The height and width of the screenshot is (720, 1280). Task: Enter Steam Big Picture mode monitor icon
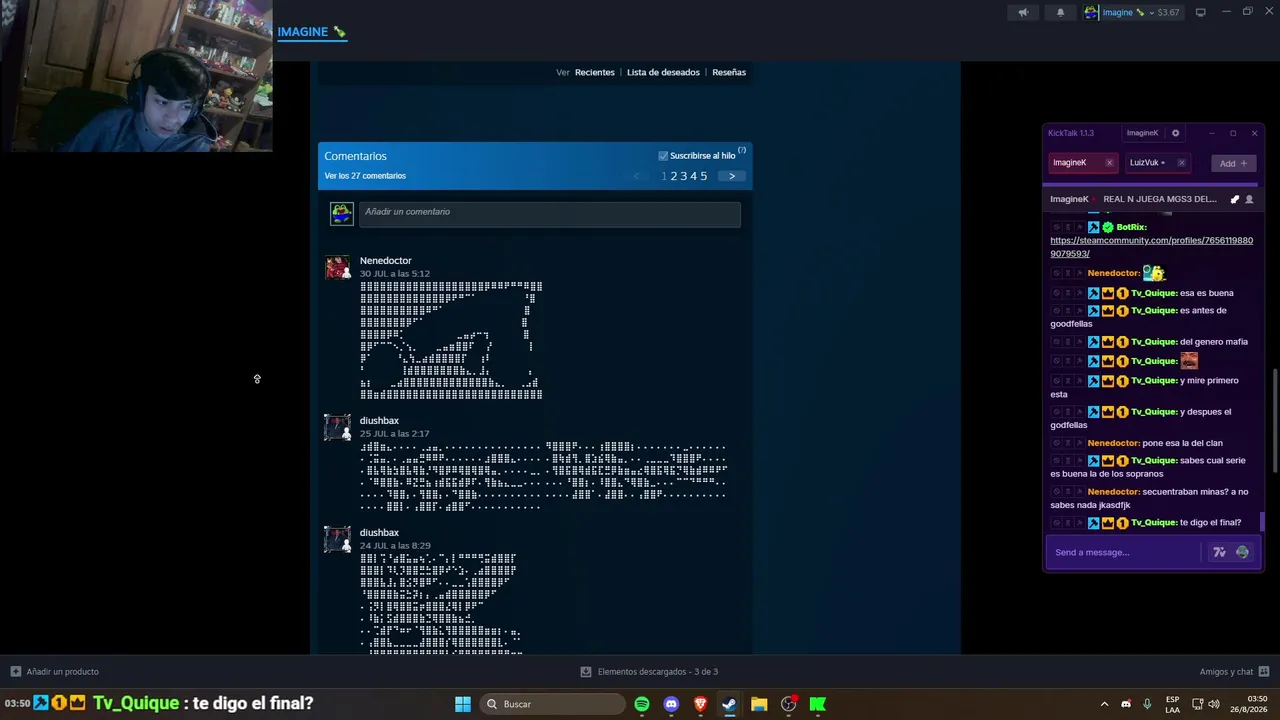1200,12
